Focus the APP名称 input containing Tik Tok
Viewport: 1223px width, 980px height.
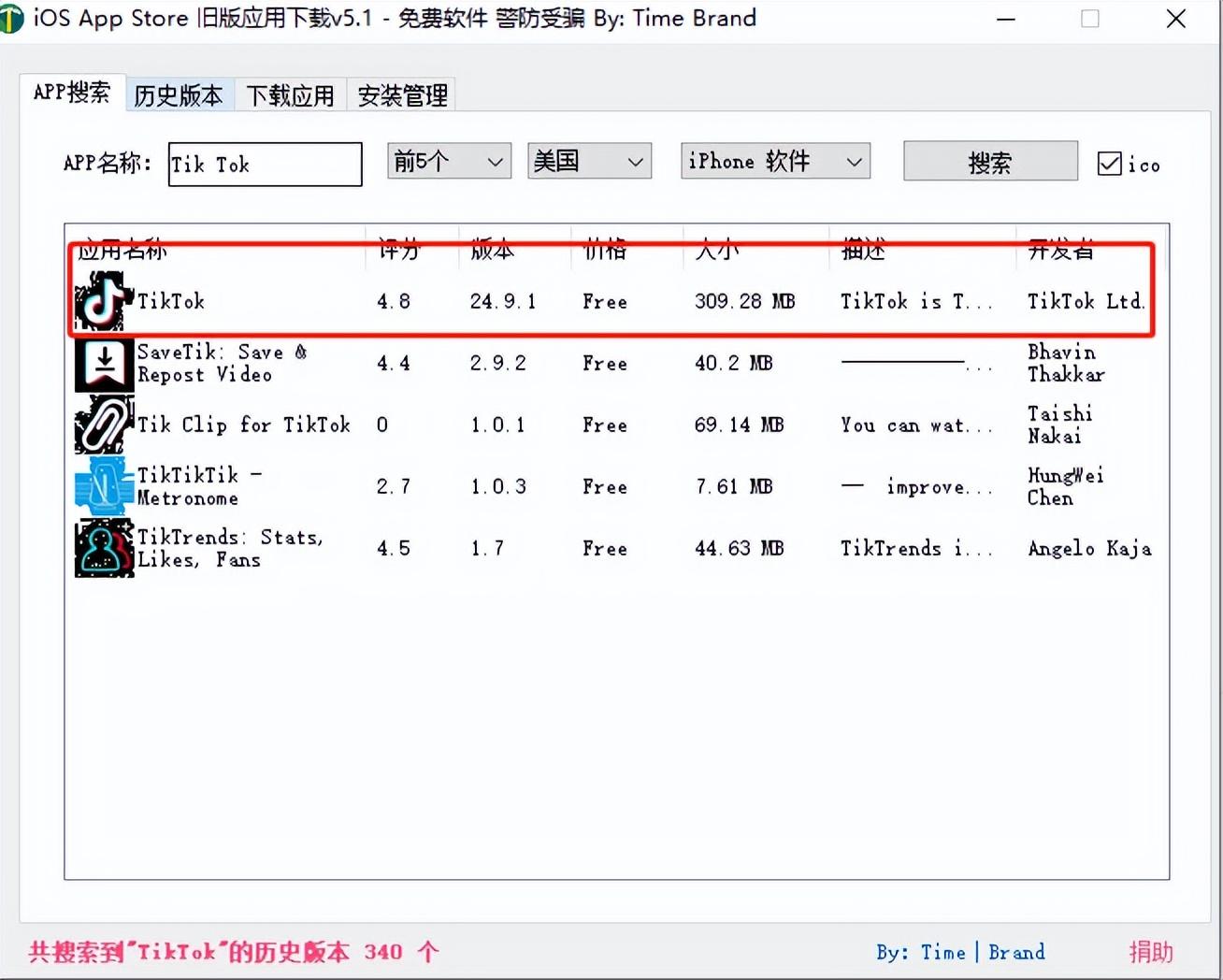click(x=266, y=165)
